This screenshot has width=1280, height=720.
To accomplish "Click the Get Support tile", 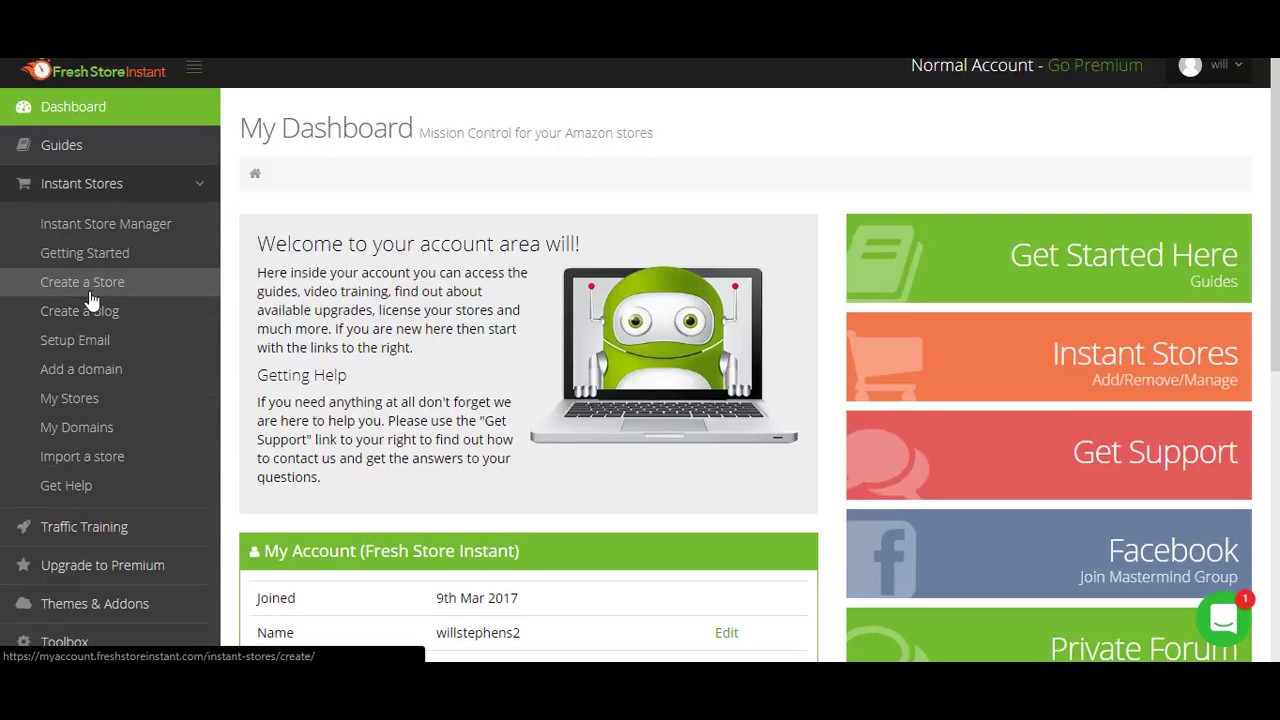I will pos(1049,455).
